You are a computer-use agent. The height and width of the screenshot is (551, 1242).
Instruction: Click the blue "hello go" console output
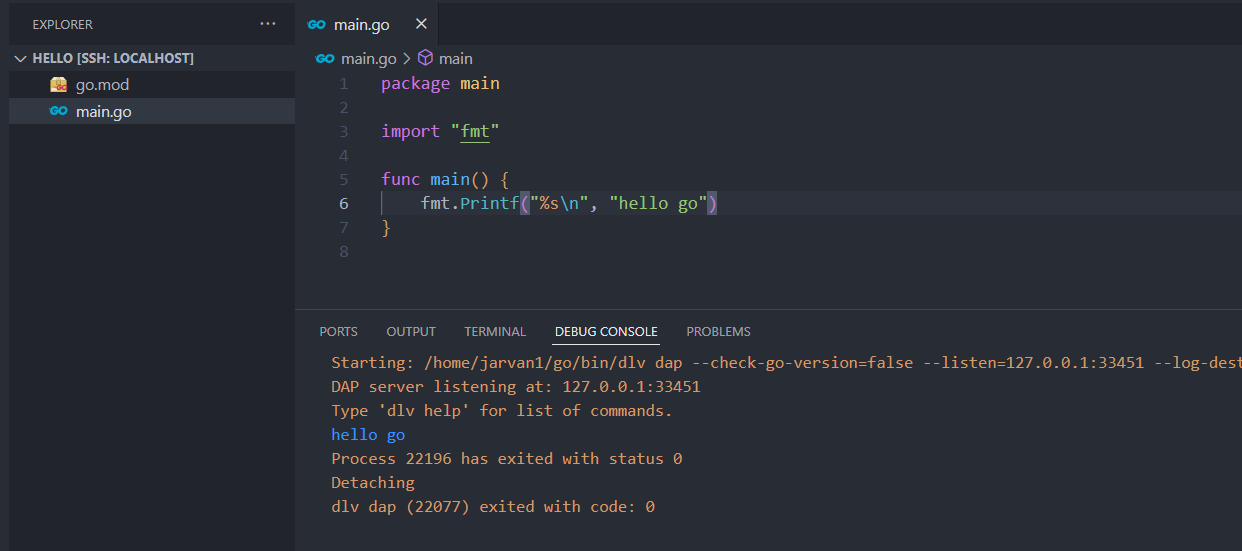point(368,434)
